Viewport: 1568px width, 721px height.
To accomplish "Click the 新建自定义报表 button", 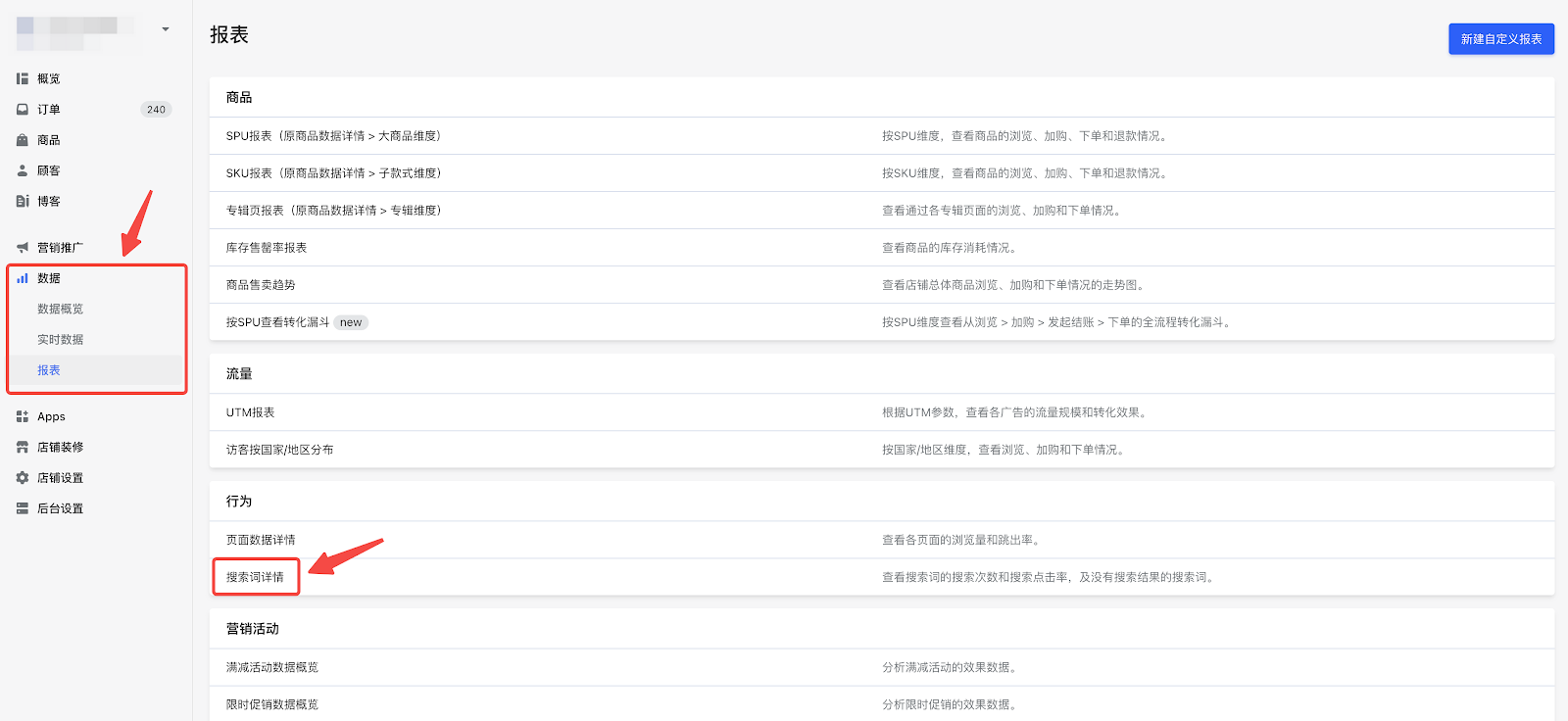I will [1500, 39].
